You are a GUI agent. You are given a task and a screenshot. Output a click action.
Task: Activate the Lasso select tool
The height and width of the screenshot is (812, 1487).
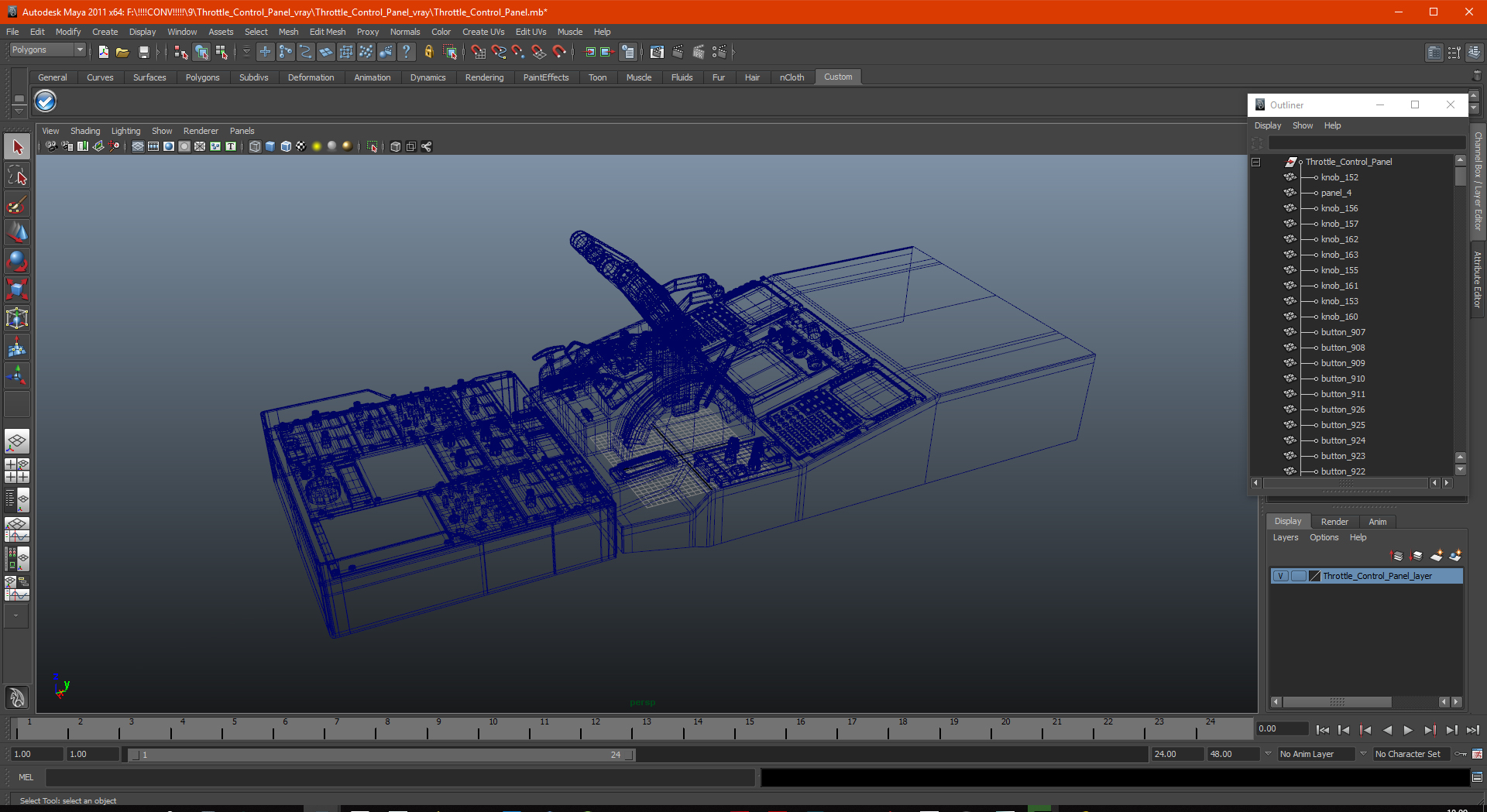(17, 176)
